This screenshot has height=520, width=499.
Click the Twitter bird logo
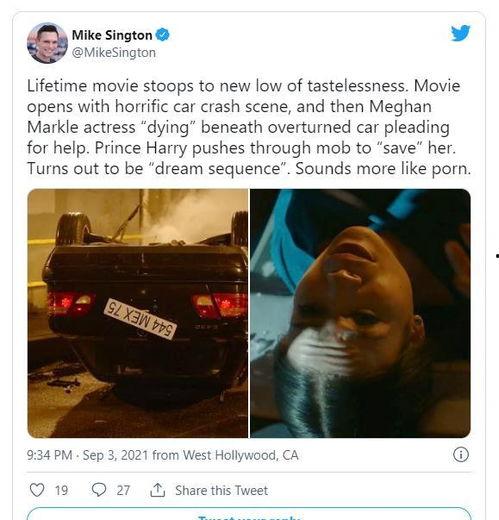coord(461,33)
